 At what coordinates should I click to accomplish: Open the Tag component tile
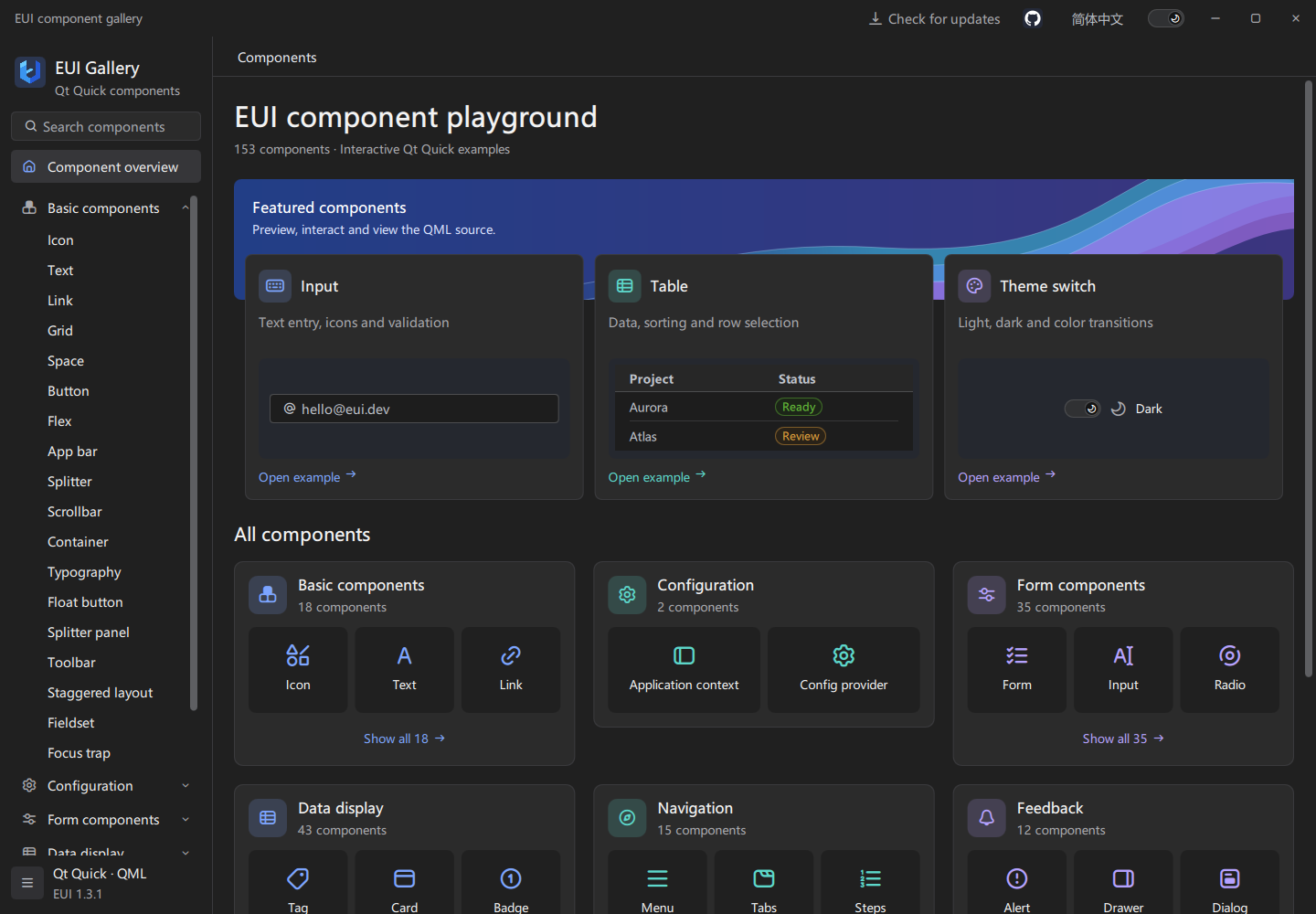(x=298, y=883)
